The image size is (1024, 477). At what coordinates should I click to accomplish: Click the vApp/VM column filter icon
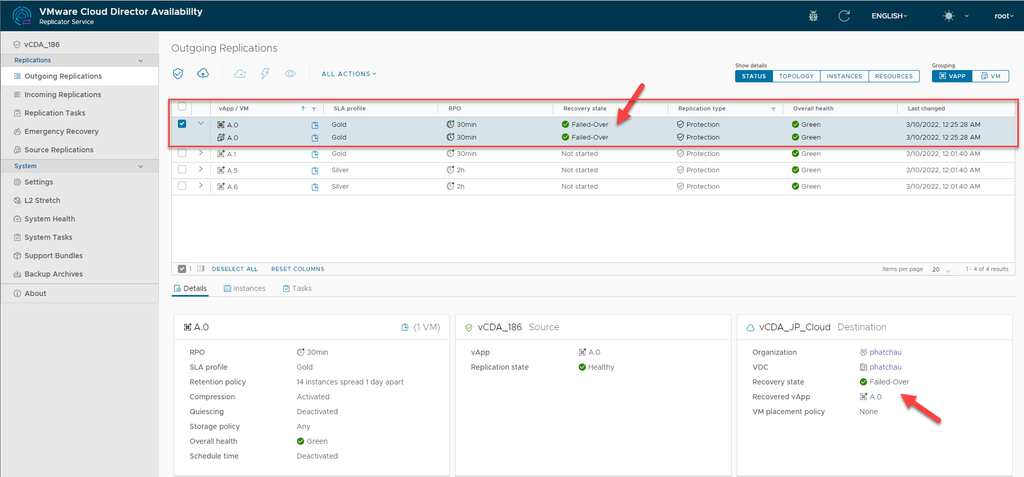point(314,109)
